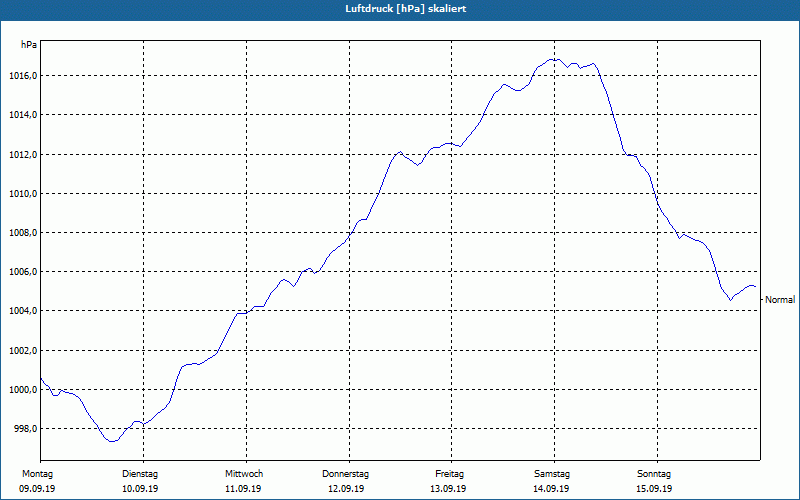Click the date 11.09.19
Screen dimensions: 800x500
(x=243, y=489)
